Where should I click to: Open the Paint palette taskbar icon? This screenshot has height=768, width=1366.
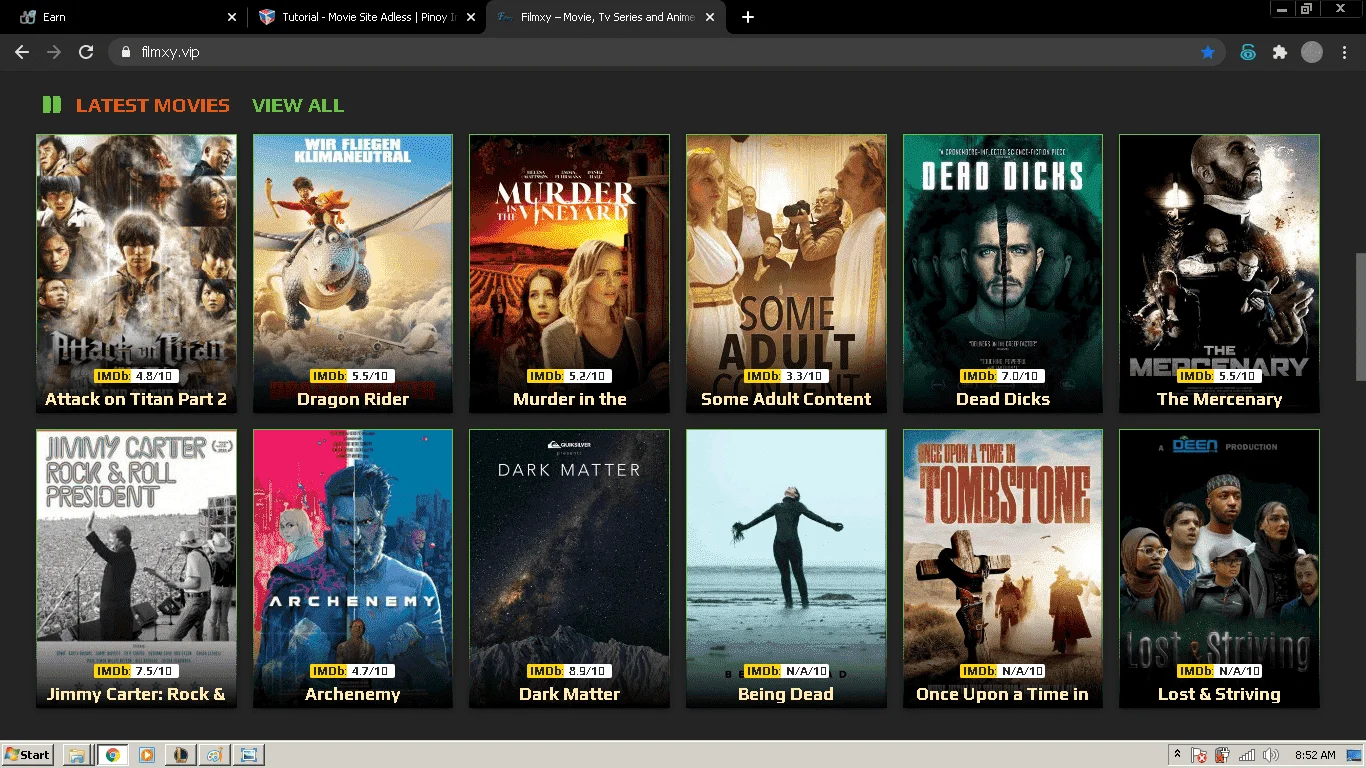[215, 755]
